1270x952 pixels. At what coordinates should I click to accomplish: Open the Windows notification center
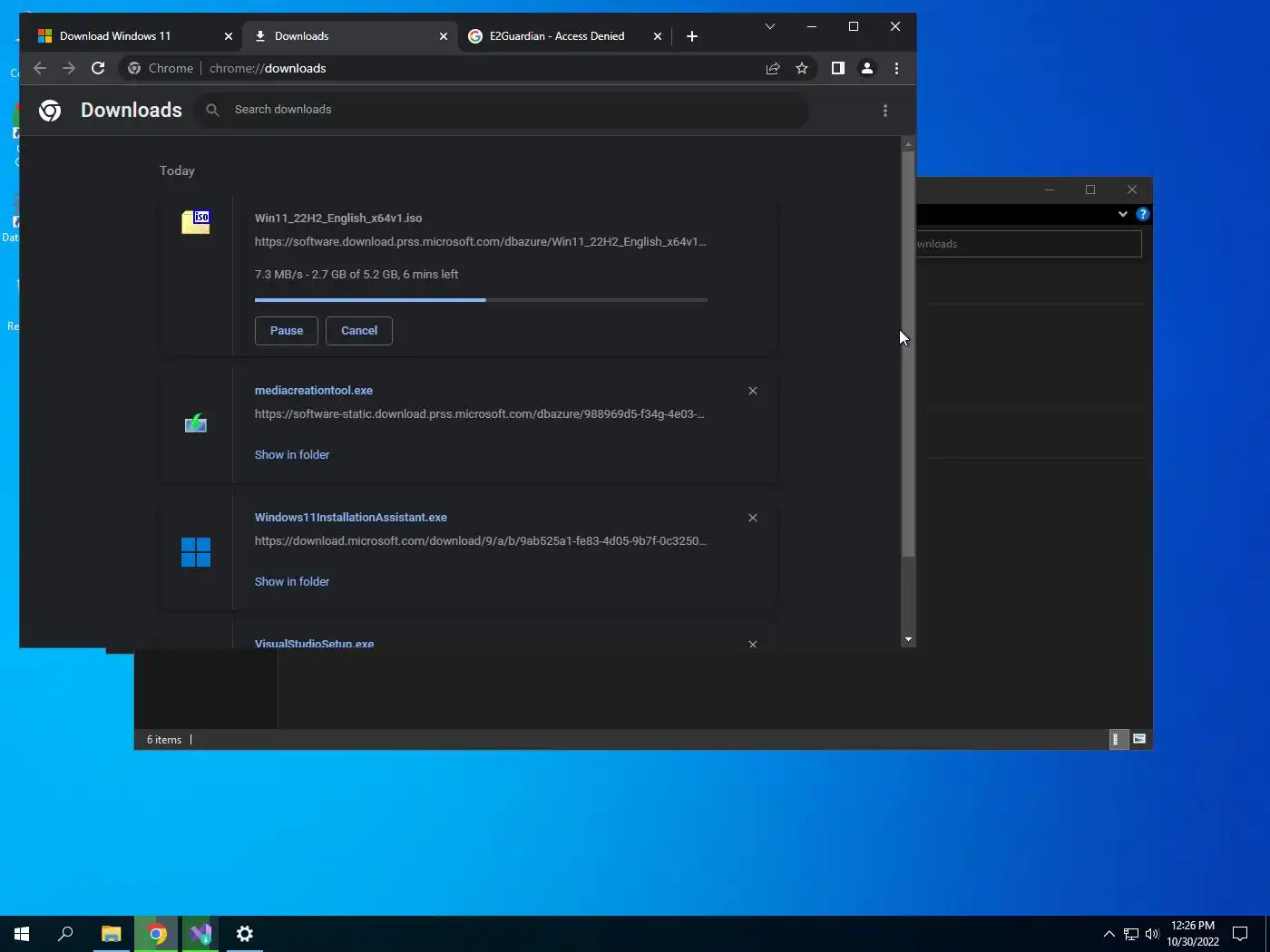coord(1241,934)
